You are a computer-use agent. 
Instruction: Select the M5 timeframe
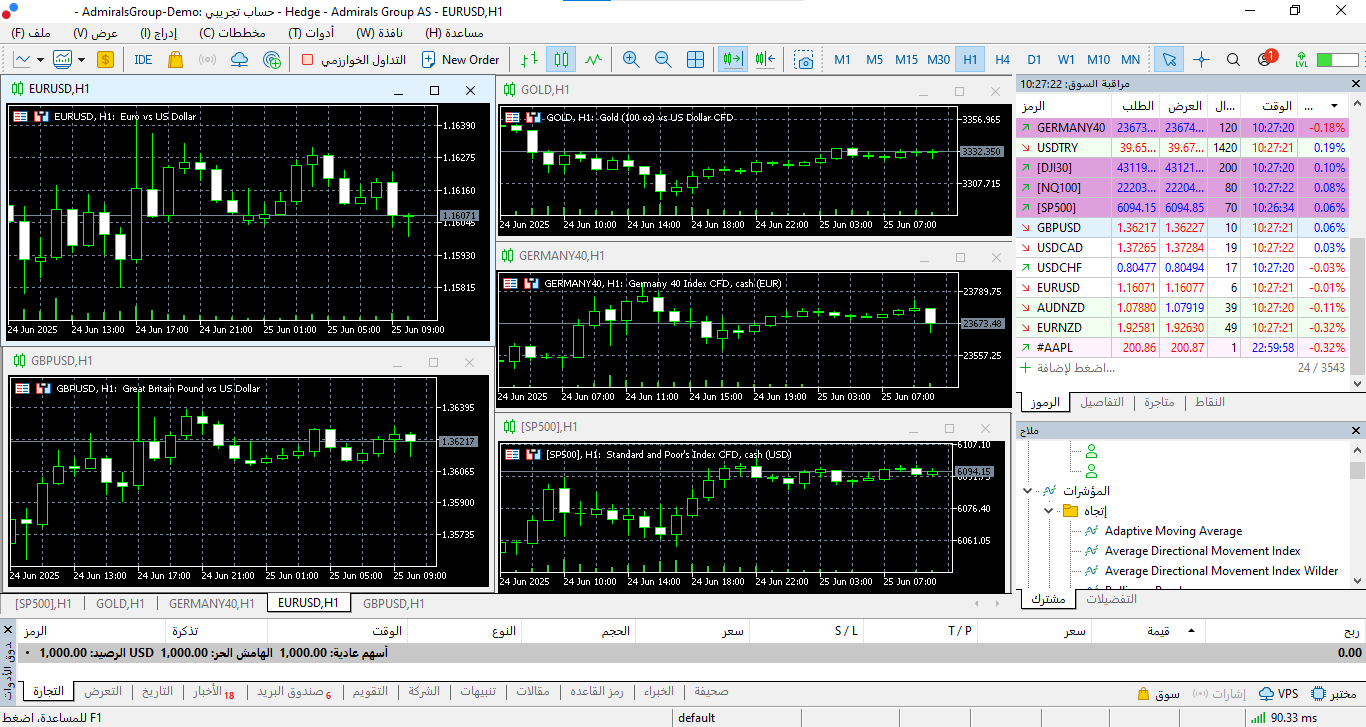tap(874, 60)
